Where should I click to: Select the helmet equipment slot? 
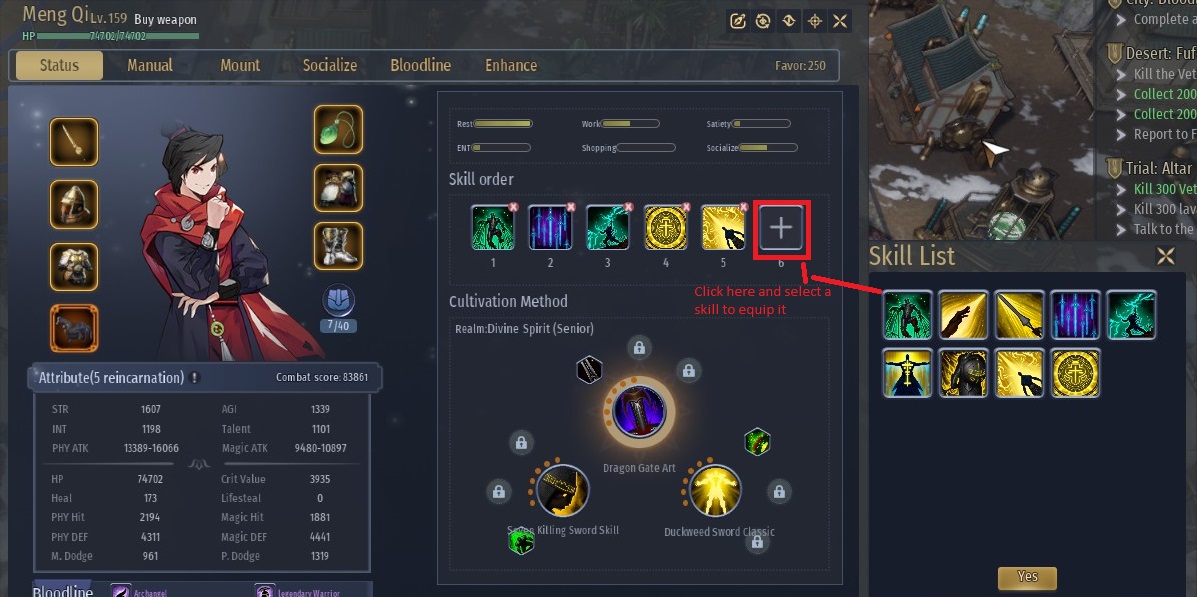tap(74, 205)
